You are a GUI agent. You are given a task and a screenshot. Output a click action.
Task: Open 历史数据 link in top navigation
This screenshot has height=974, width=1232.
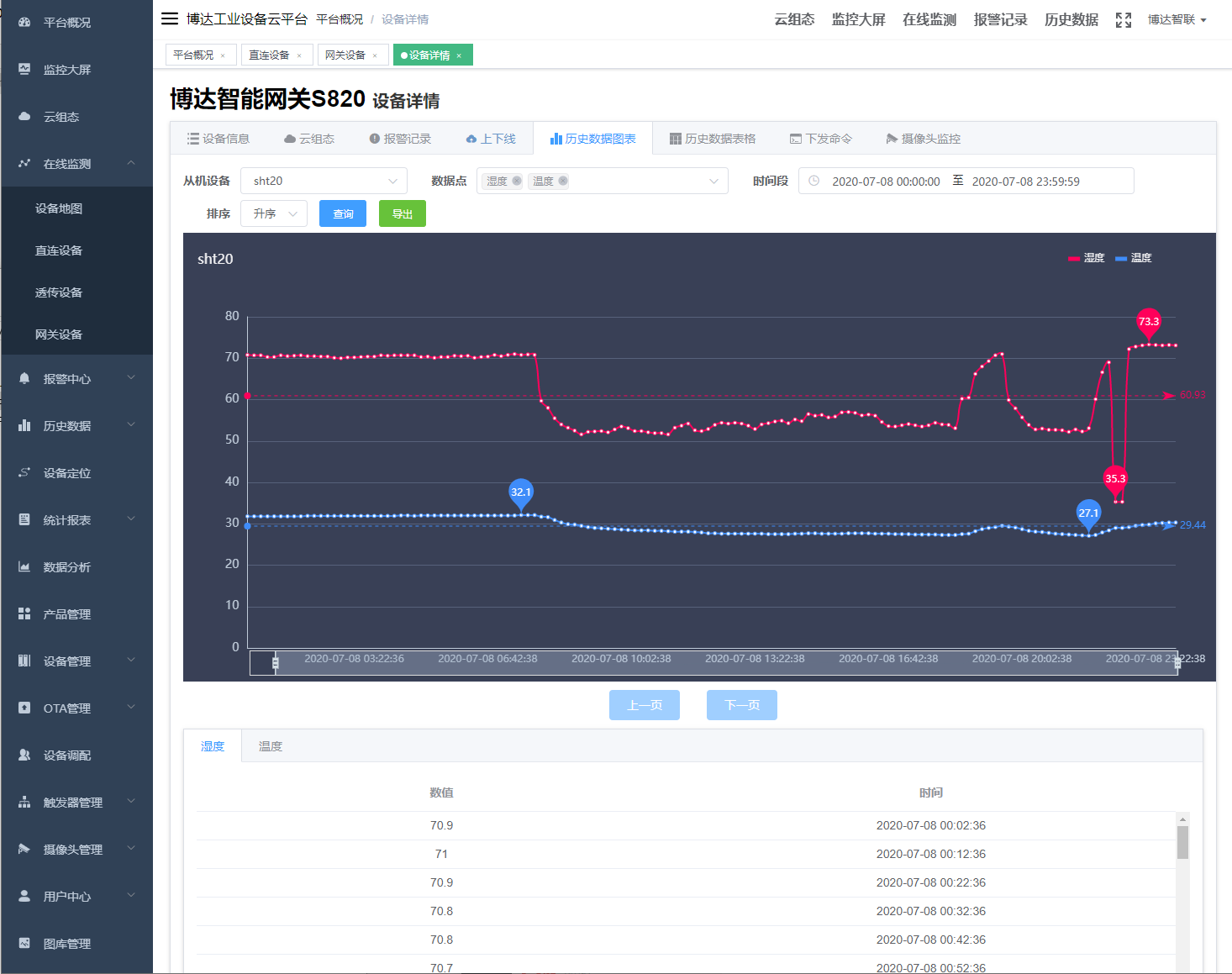click(x=1071, y=20)
